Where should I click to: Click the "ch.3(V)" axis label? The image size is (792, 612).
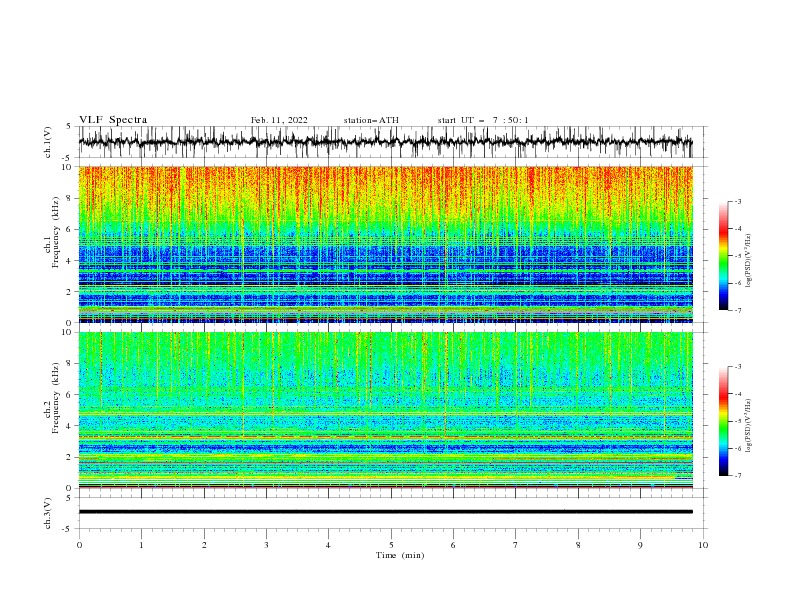click(x=48, y=513)
